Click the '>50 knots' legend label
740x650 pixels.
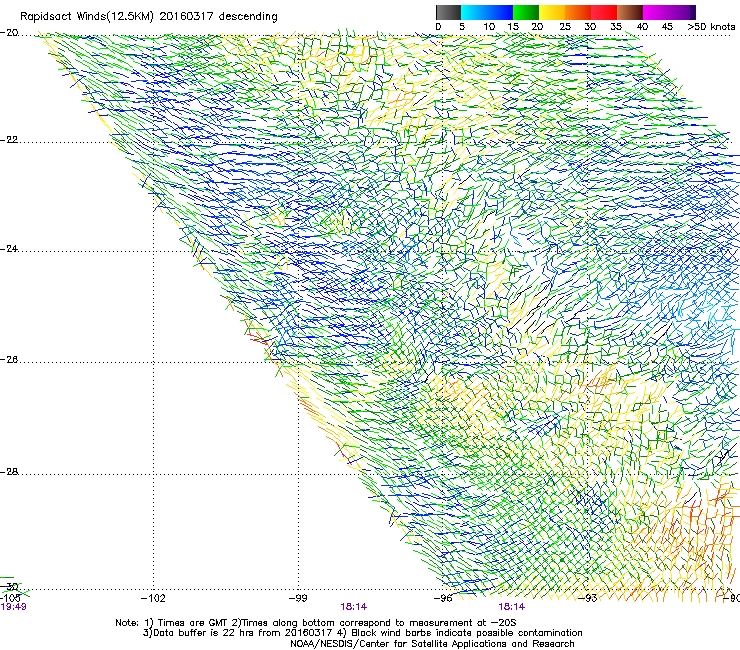point(711,27)
